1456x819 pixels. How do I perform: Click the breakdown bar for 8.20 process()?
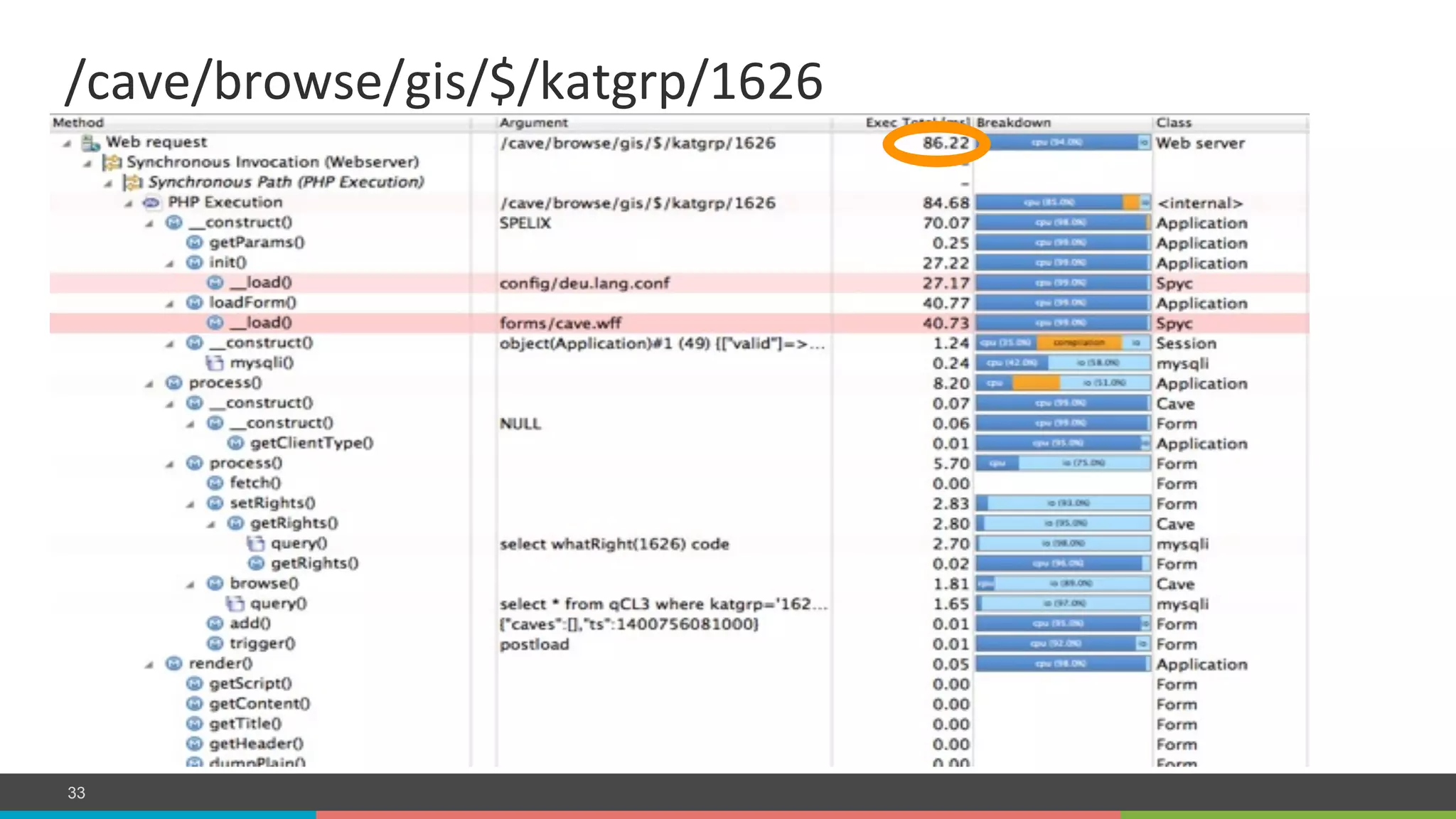(1063, 383)
